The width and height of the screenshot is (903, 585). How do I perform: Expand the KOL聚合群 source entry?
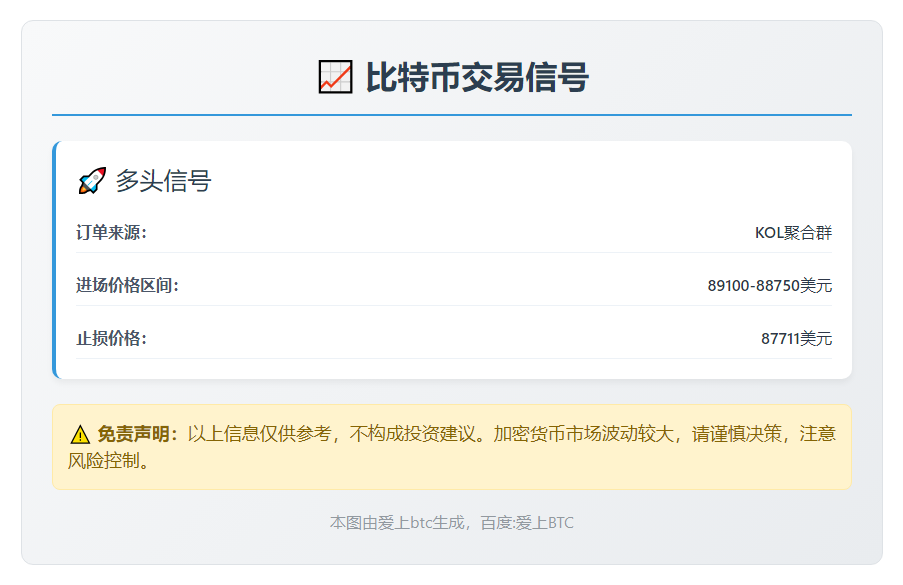coord(795,232)
